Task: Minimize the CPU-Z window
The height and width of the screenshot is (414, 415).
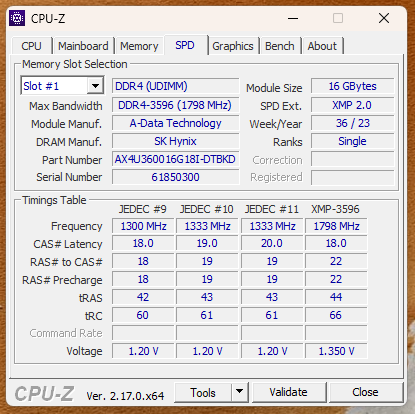Action: pyautogui.click(x=293, y=18)
